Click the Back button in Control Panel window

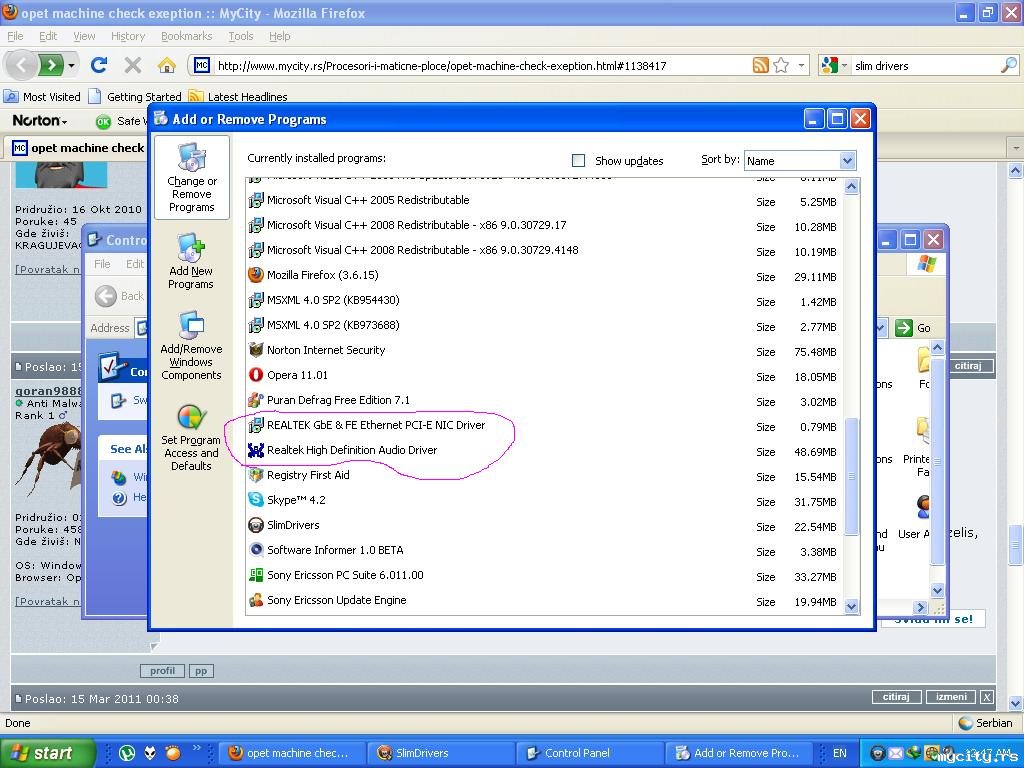tap(120, 296)
